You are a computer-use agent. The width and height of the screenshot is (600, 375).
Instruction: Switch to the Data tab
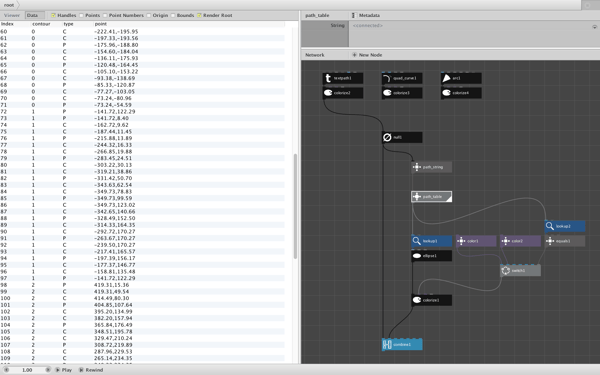point(34,15)
